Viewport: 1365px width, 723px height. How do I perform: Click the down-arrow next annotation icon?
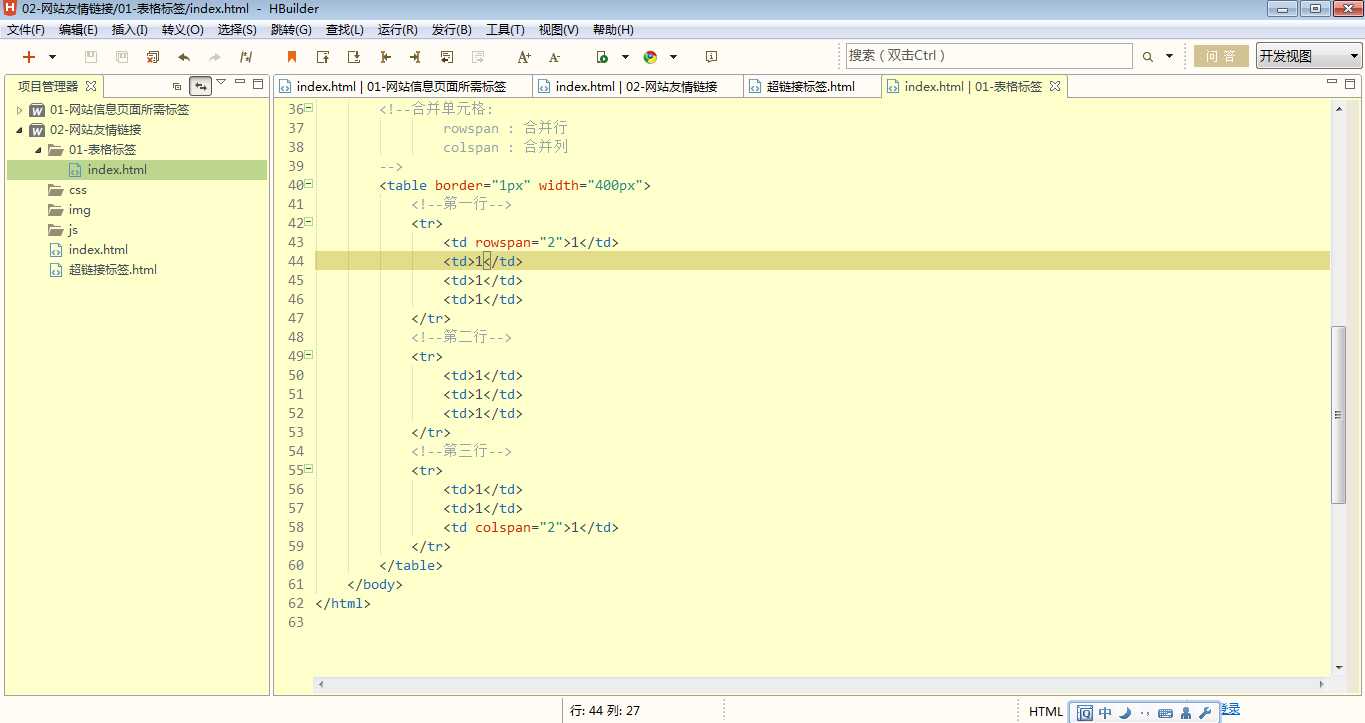[354, 57]
